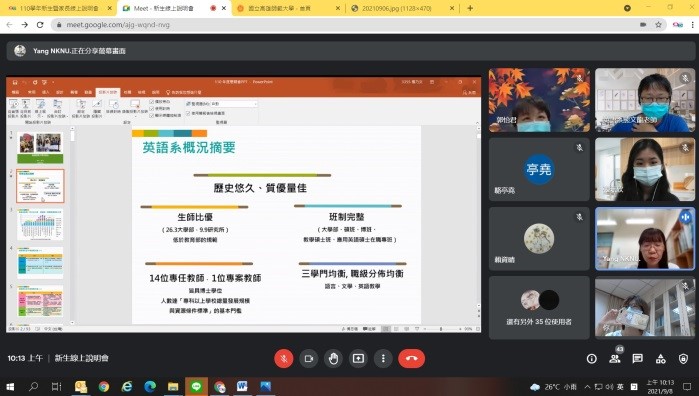The width and height of the screenshot is (699, 396).
Task: Turn on camera in Meet toolbar
Action: point(308,359)
